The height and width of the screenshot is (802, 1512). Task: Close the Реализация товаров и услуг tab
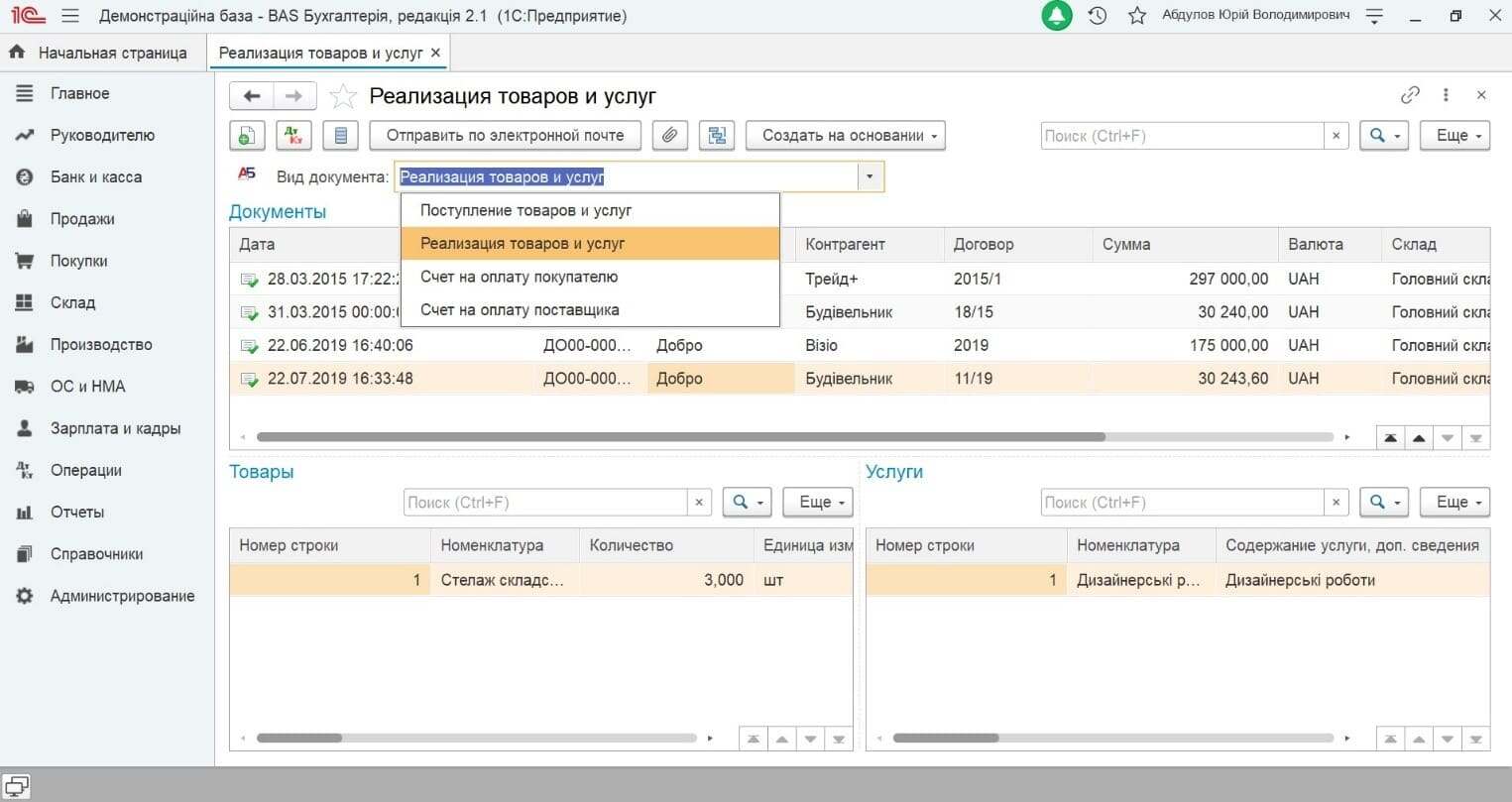435,53
